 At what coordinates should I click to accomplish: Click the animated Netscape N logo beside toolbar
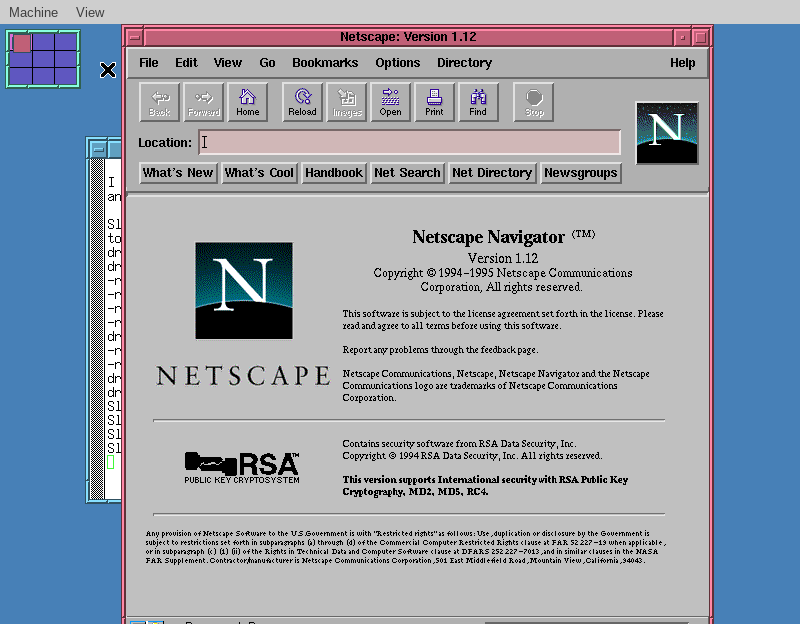[x=667, y=133]
